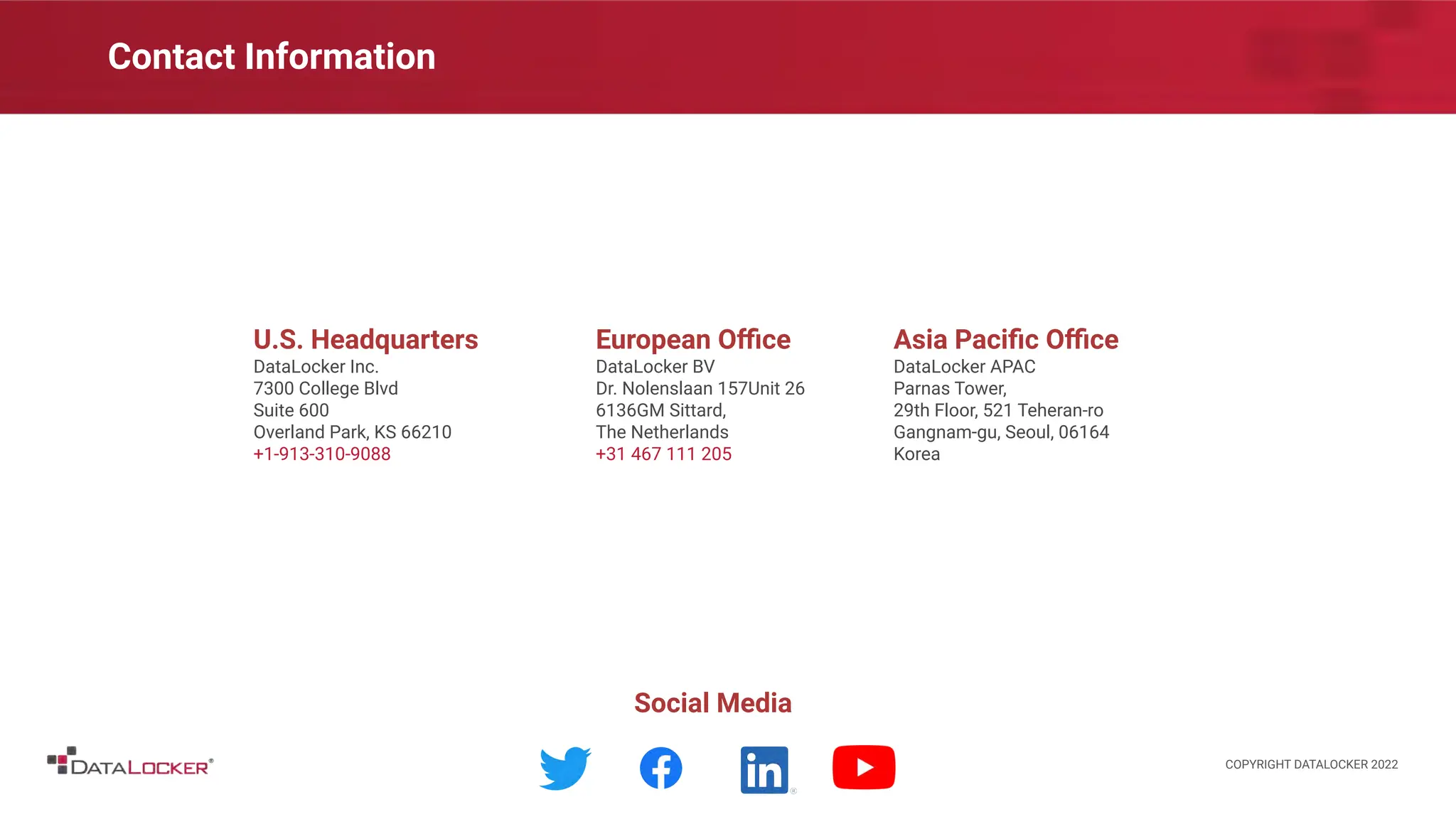Click the DataLocker BV text
1456x819 pixels.
[655, 367]
